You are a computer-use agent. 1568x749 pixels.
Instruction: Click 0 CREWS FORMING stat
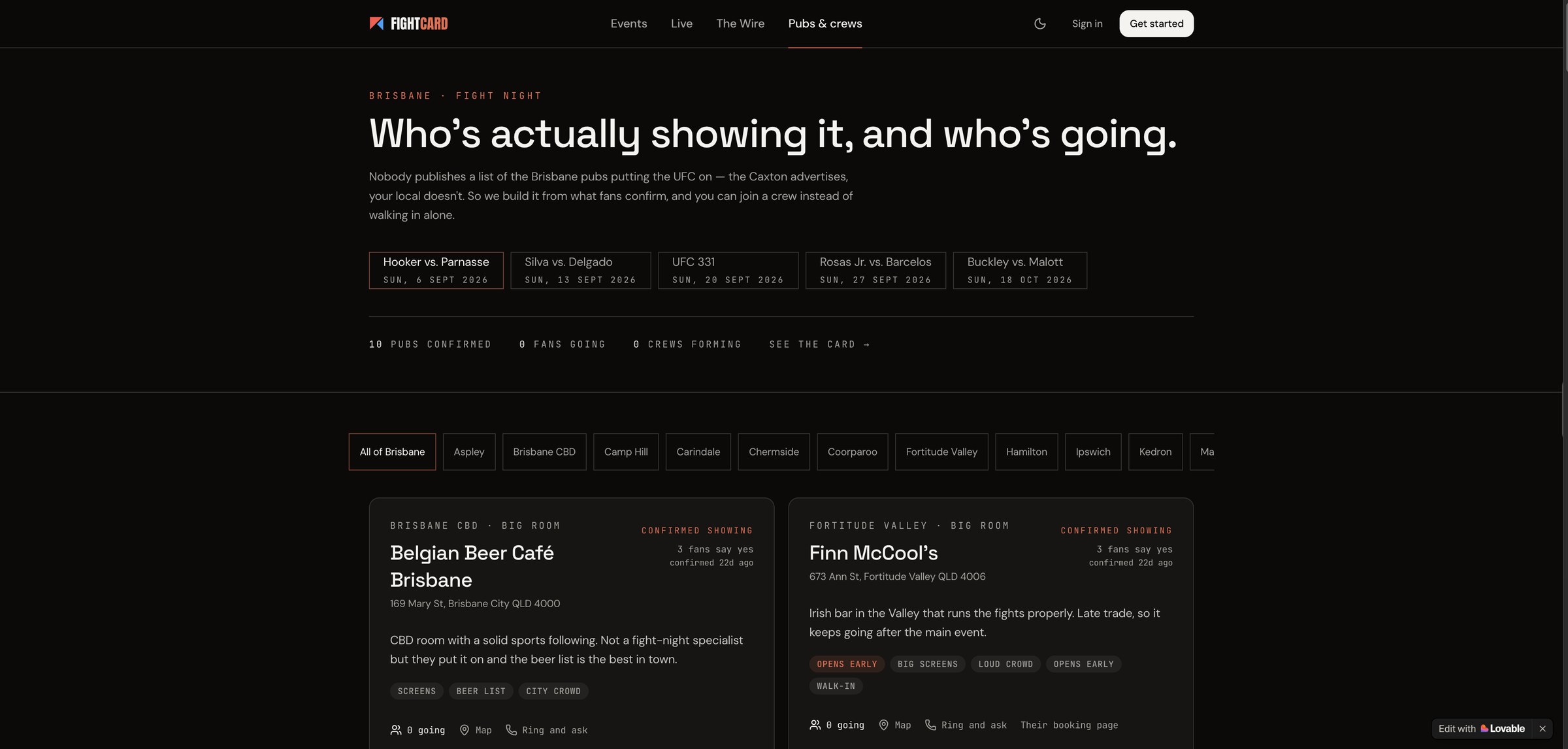click(687, 344)
